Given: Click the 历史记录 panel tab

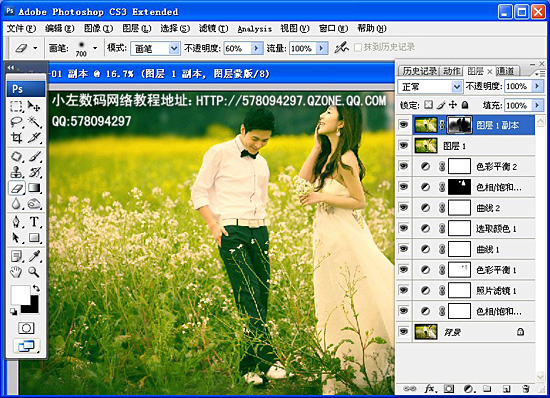Looking at the screenshot, I should [419, 71].
